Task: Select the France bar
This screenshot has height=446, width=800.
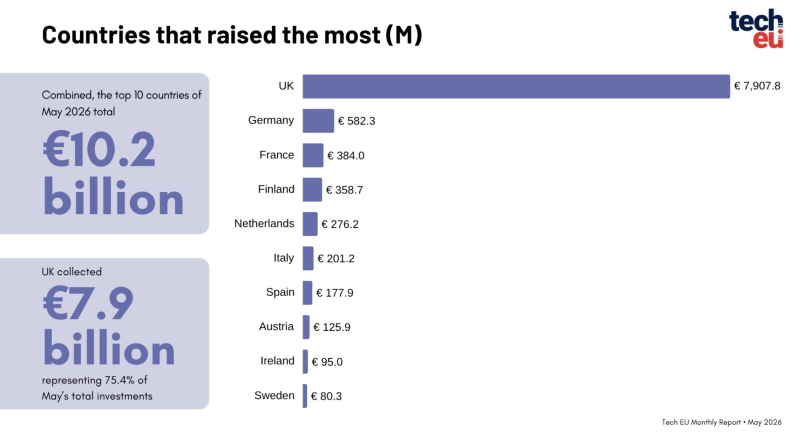Action: pos(313,155)
